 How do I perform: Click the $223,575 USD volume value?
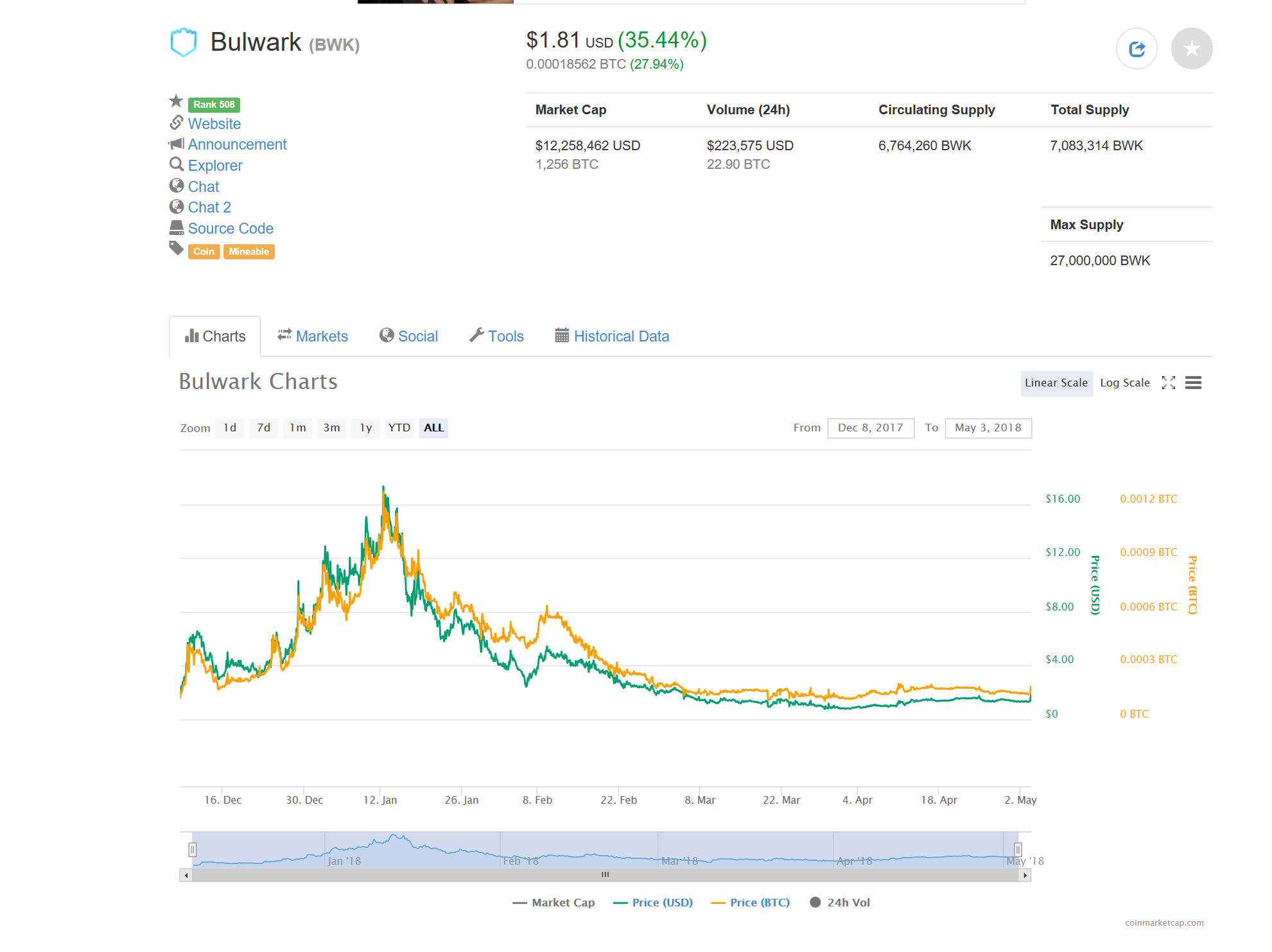(750, 146)
